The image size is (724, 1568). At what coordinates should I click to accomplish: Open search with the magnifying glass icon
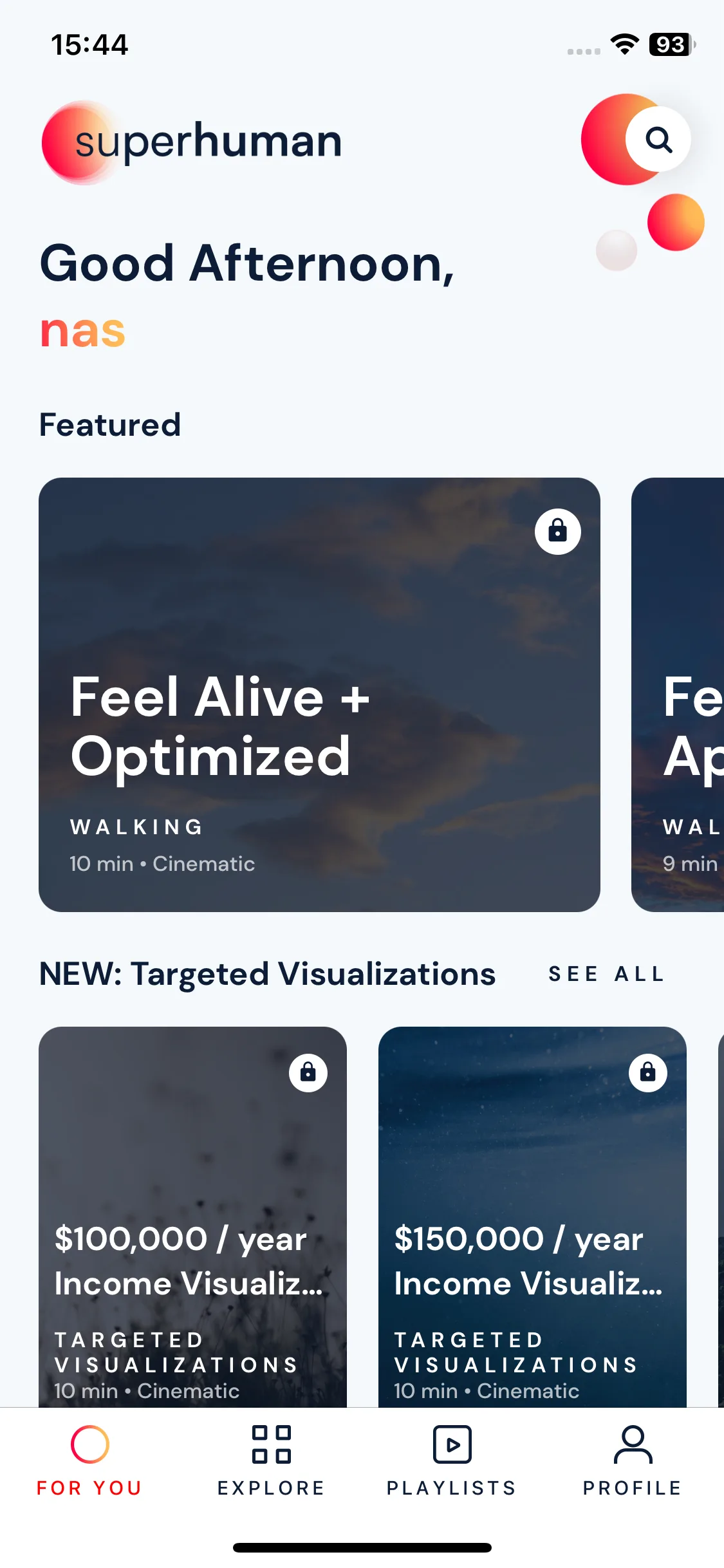tap(658, 139)
